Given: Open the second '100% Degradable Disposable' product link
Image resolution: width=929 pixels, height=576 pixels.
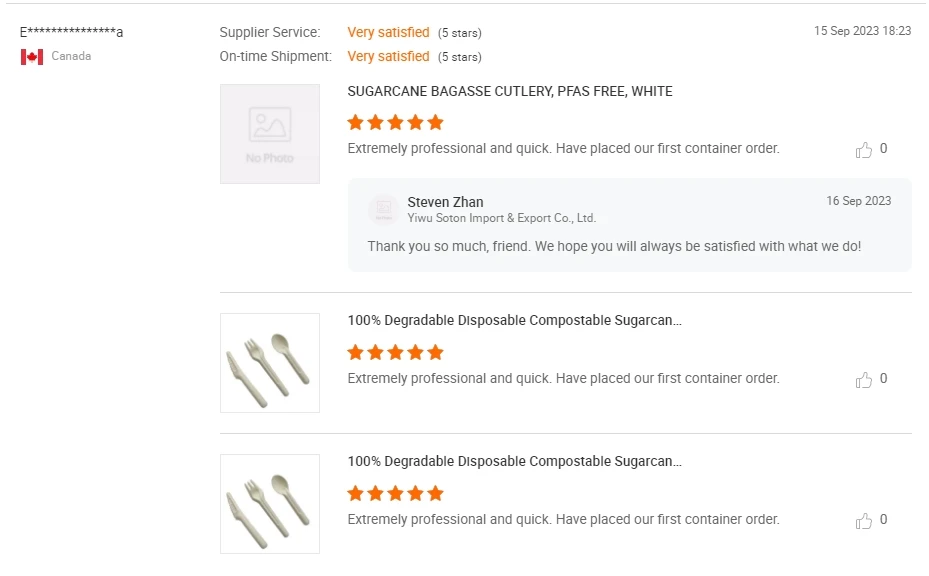Looking at the screenshot, I should click(515, 321).
